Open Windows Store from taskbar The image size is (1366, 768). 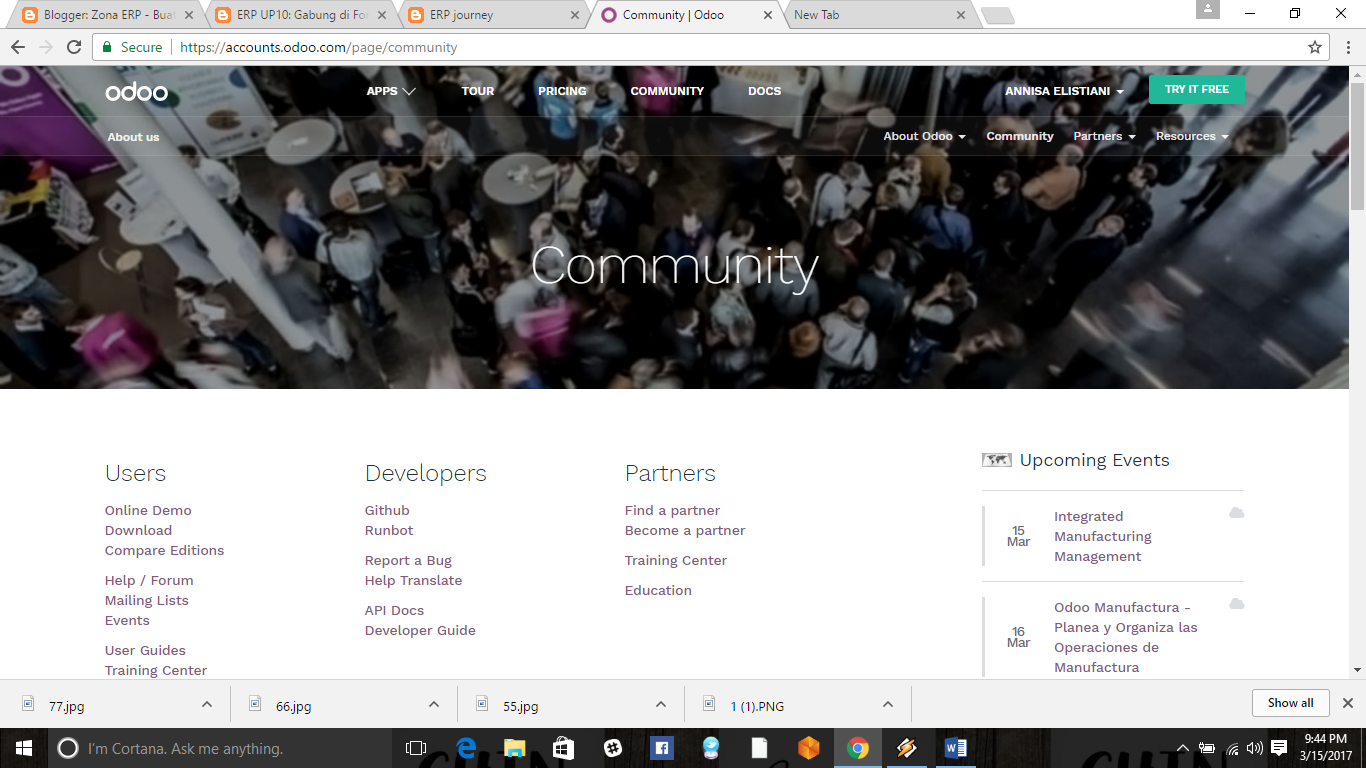coord(564,748)
